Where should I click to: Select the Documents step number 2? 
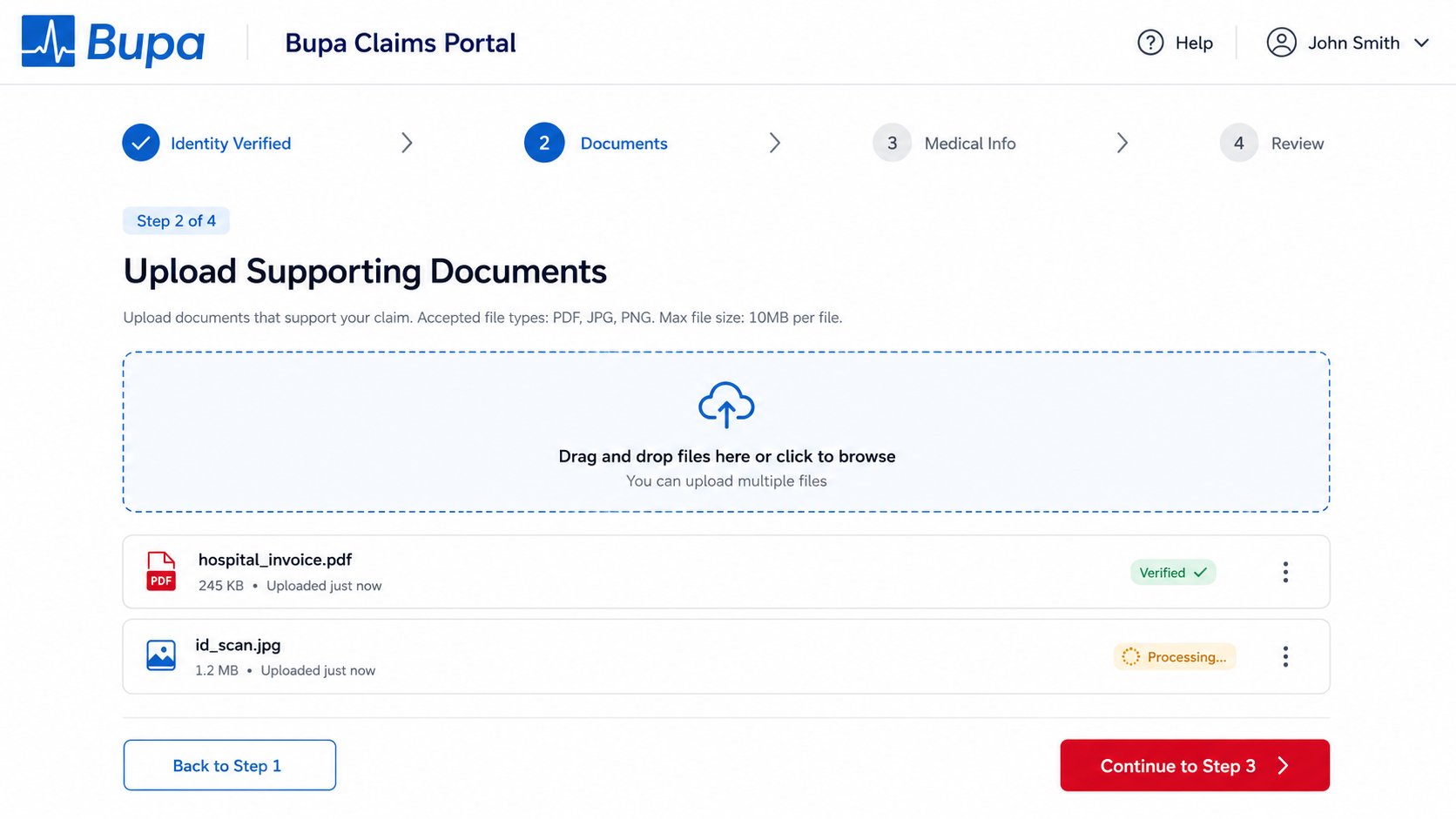point(544,143)
